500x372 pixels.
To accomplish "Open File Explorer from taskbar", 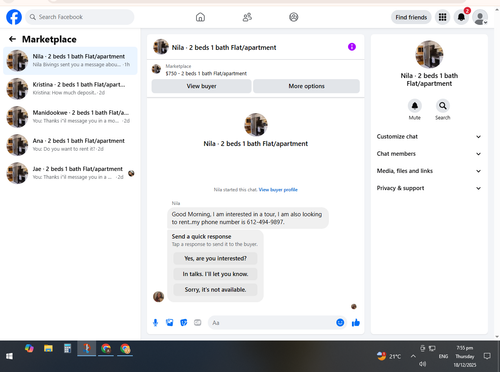I will 48,349.
